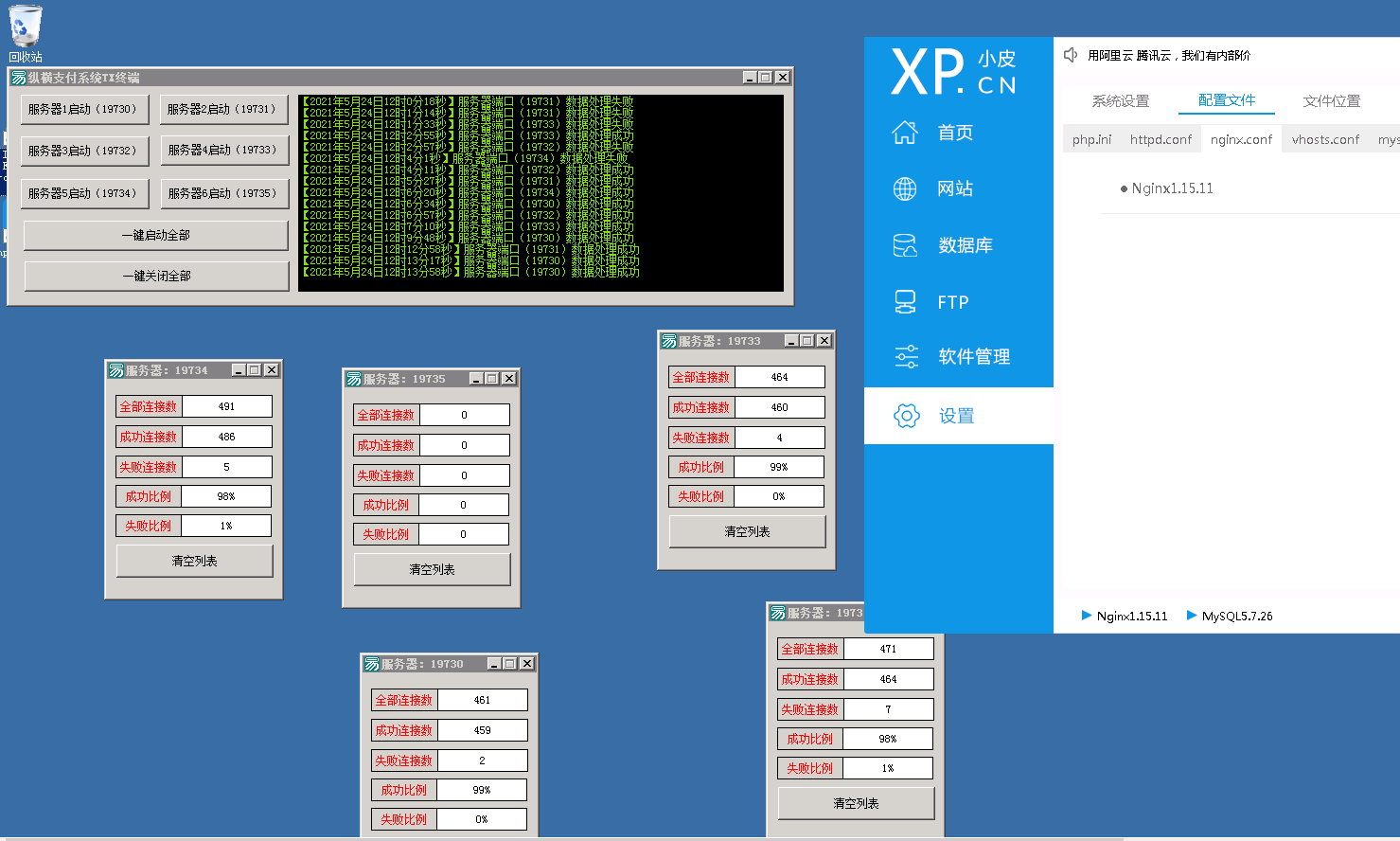
Task: Click the 全部连接数 field showing 464 in 19733
Action: pyautogui.click(x=779, y=377)
